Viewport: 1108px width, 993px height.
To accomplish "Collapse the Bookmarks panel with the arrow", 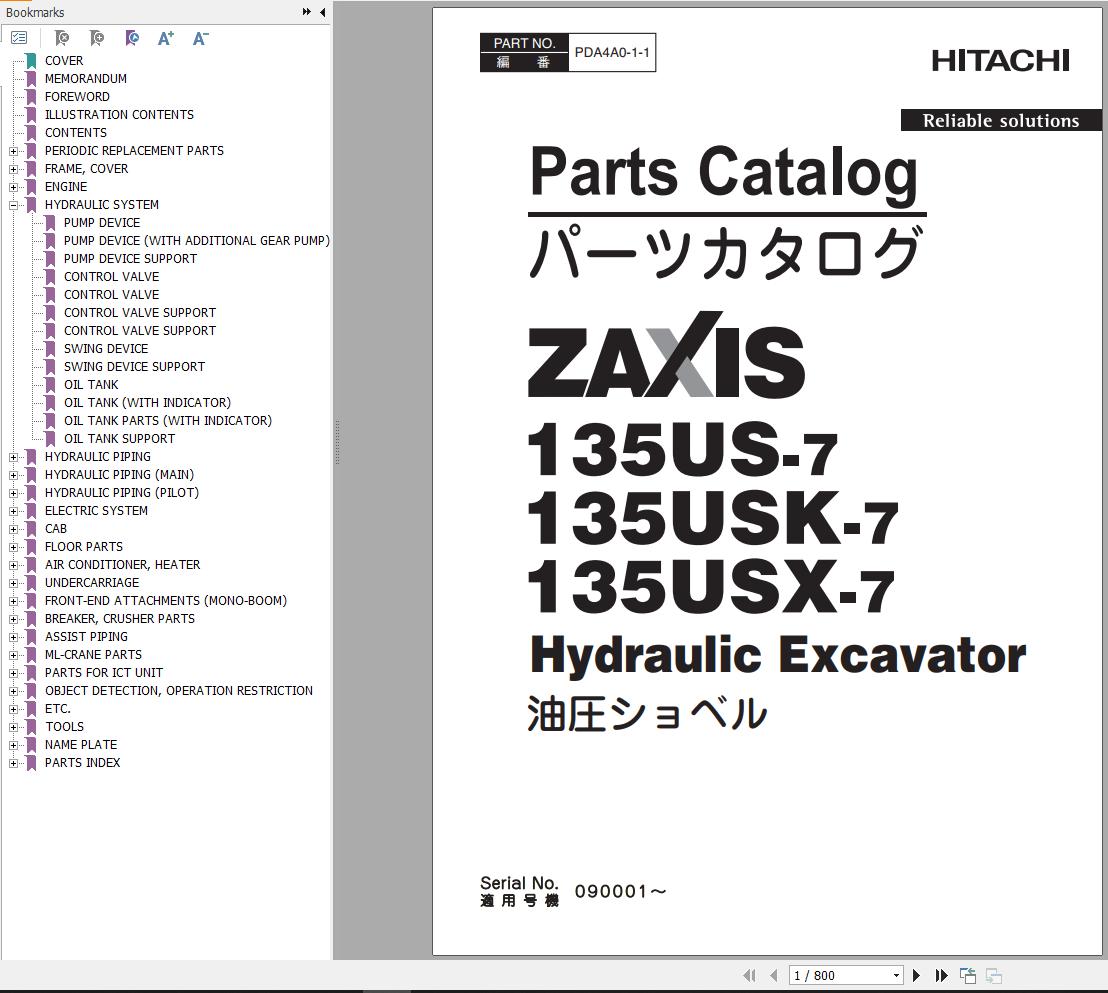I will click(322, 12).
